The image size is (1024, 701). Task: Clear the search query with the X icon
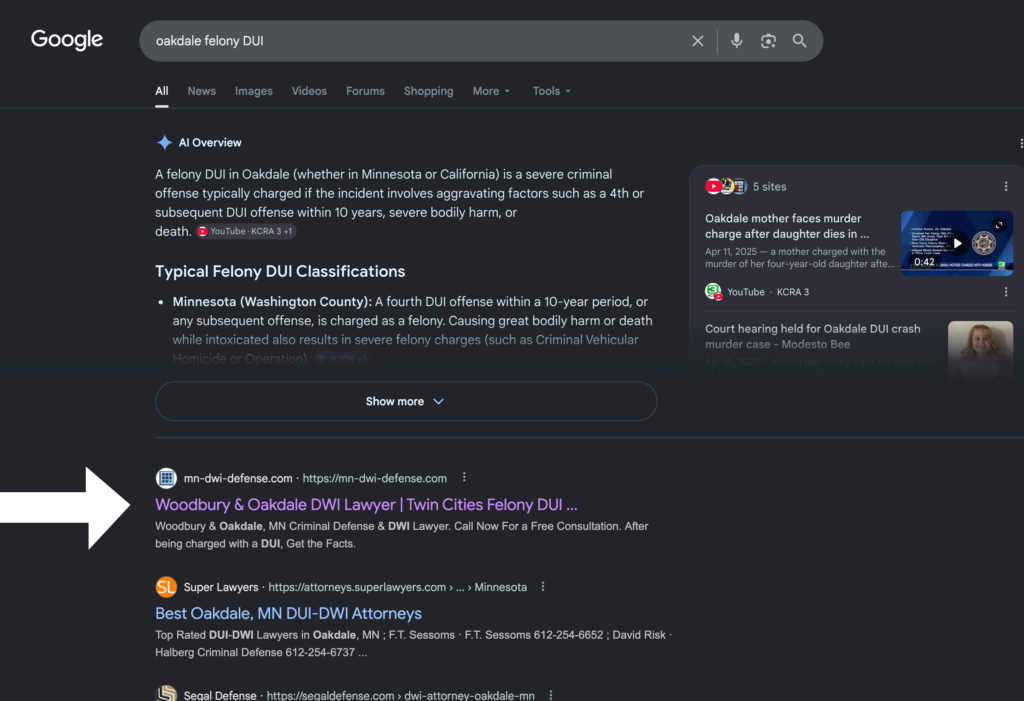click(697, 41)
